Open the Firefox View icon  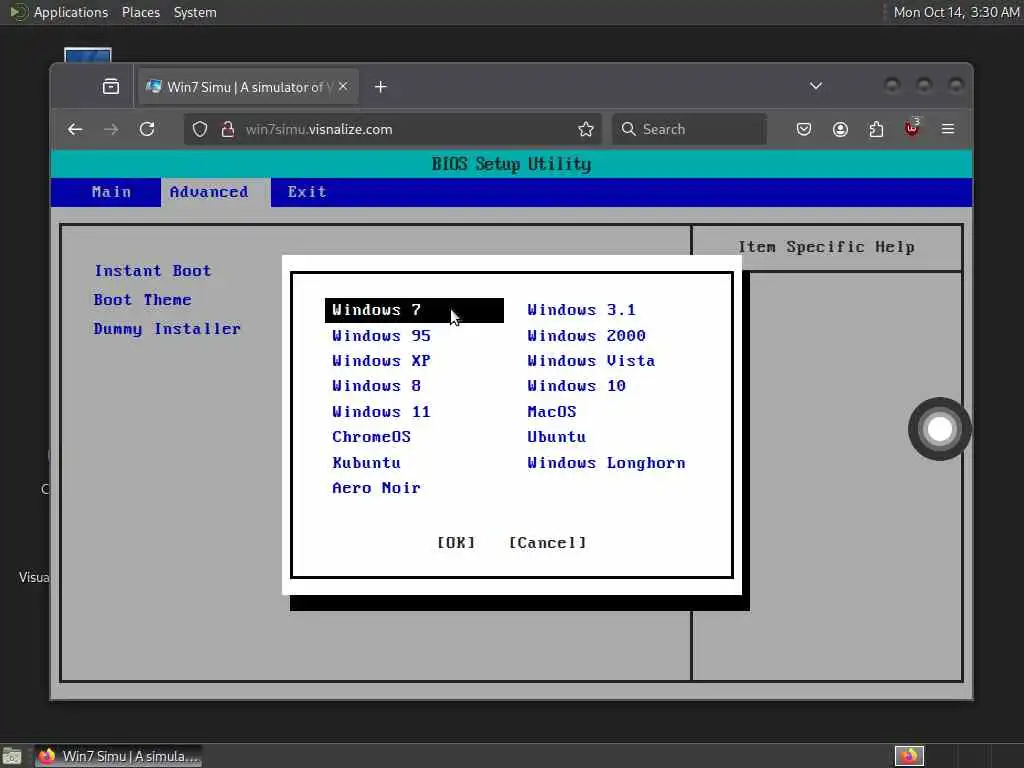pyautogui.click(x=111, y=86)
